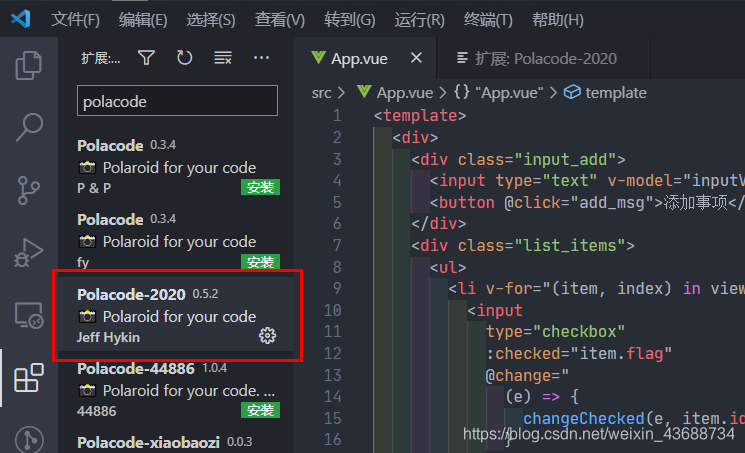Open the 运行(R) menu
Viewport: 745px width, 453px height.
click(x=420, y=19)
